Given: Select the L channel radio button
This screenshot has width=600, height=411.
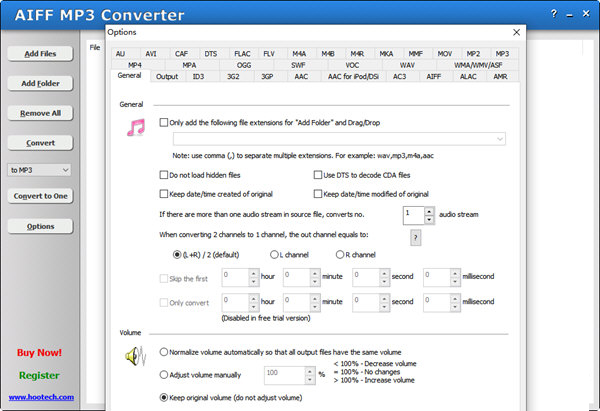Looking at the screenshot, I should 274,254.
